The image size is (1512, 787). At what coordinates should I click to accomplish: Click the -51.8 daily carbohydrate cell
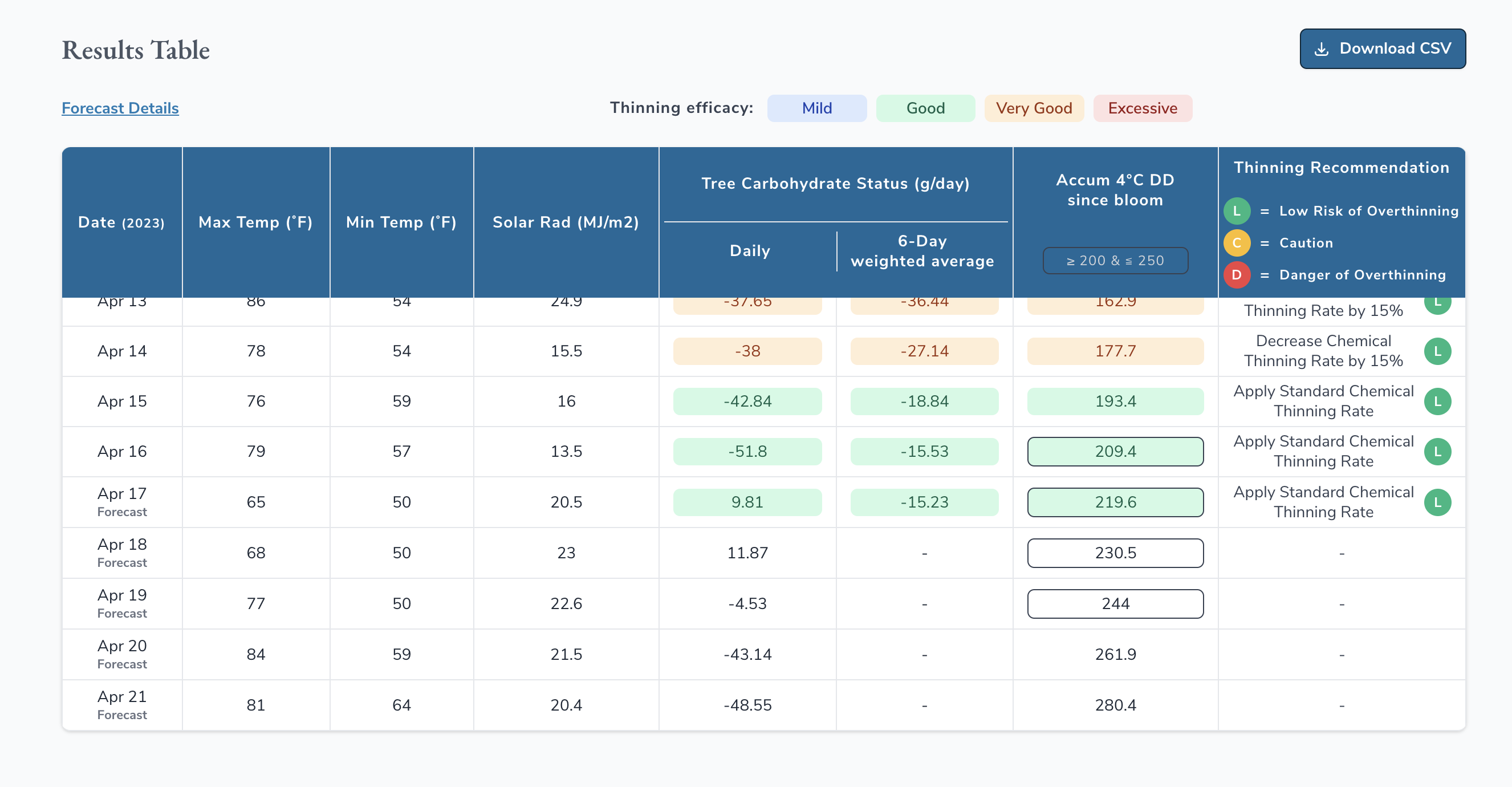(747, 452)
